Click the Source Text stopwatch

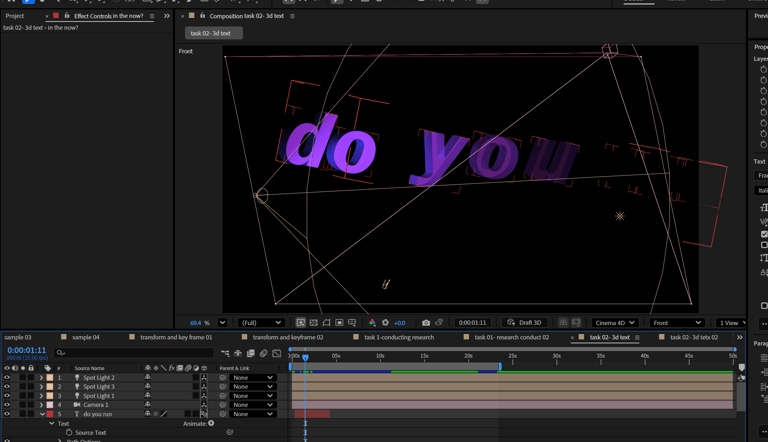click(69, 433)
